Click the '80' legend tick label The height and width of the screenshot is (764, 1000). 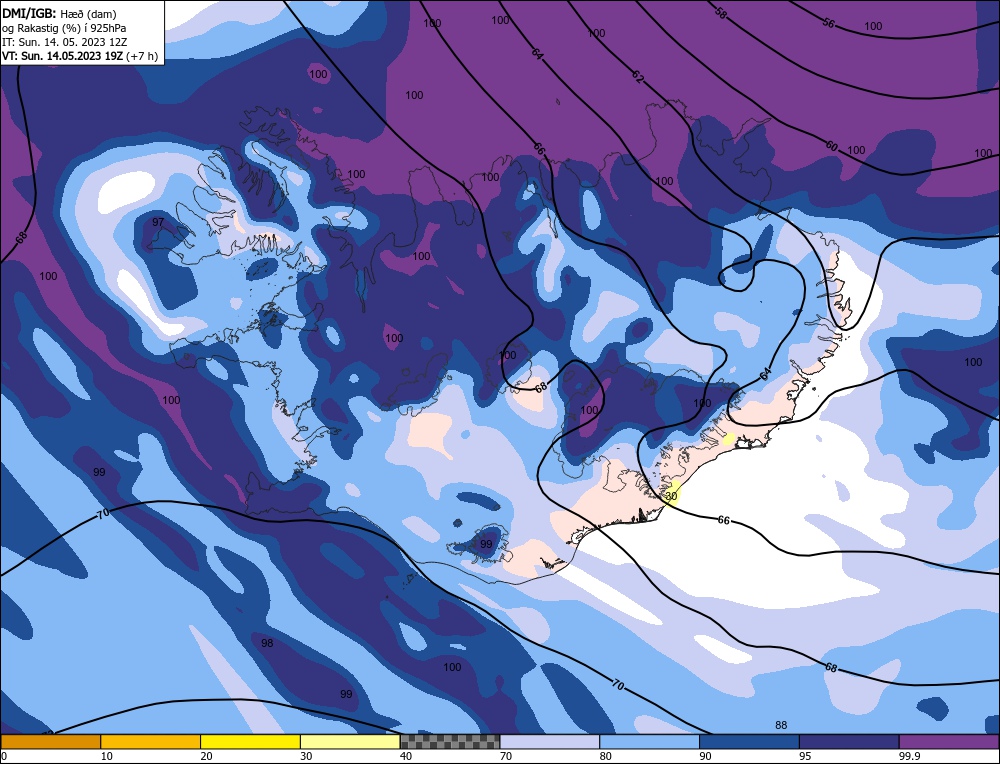click(605, 756)
